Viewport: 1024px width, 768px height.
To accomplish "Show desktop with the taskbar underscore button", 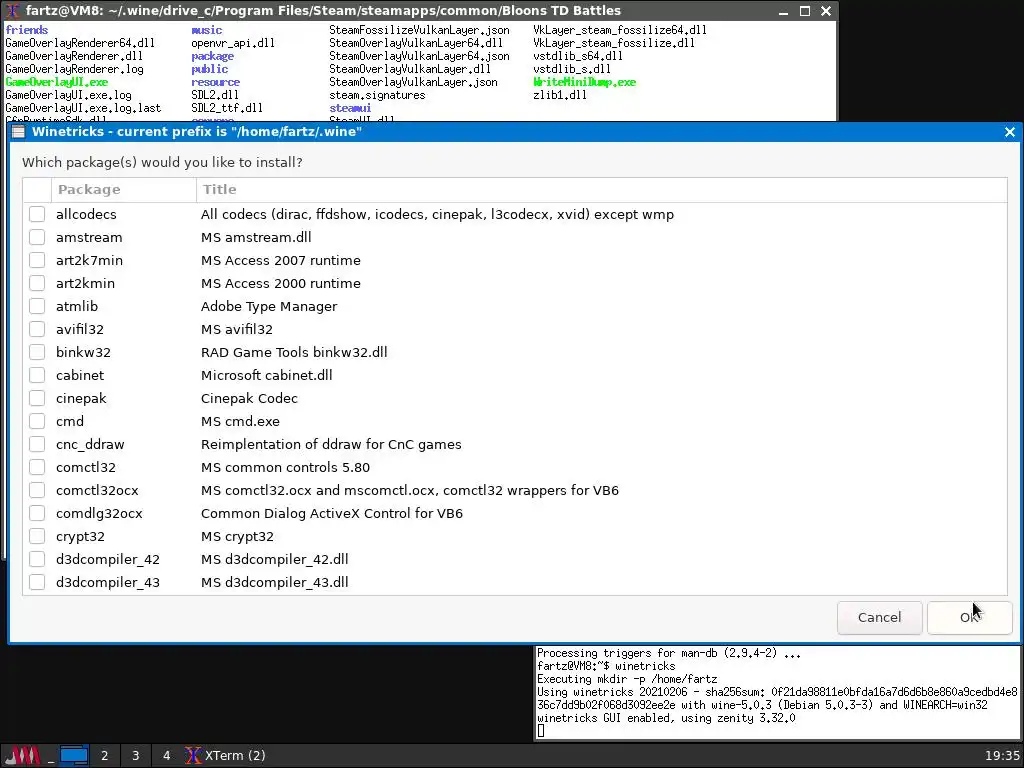I will pyautogui.click(x=51, y=756).
